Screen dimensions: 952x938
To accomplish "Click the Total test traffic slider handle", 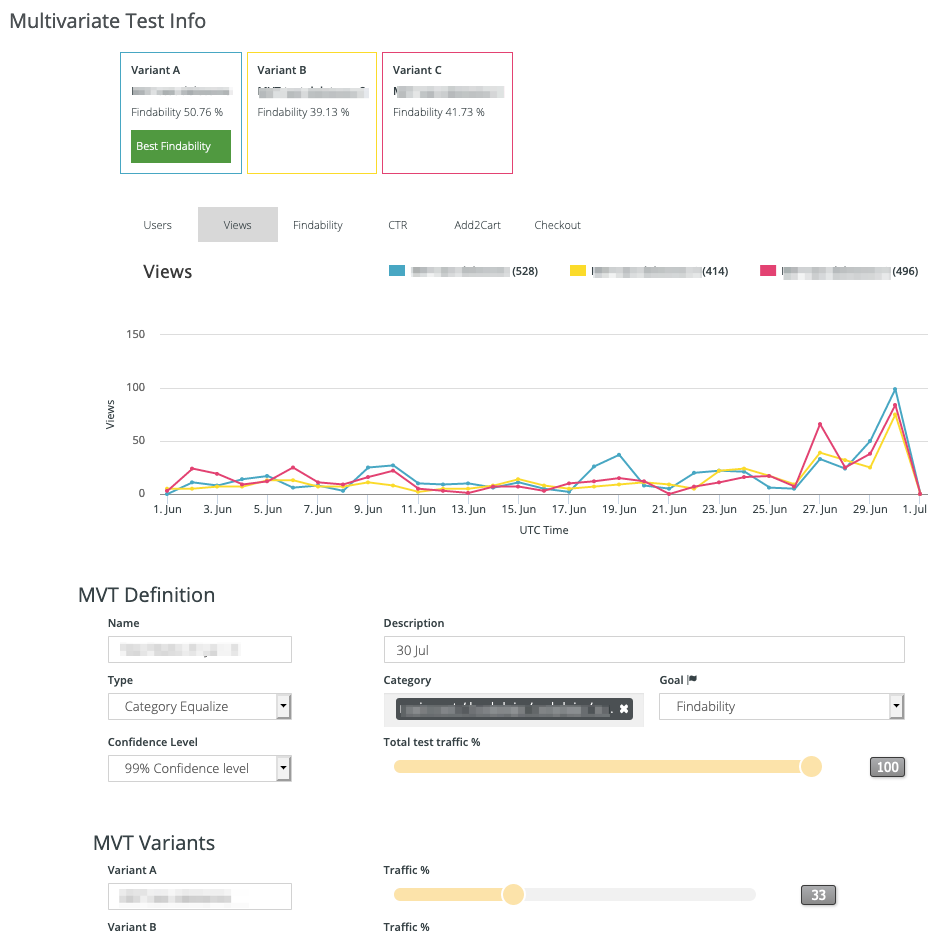I will coord(811,767).
